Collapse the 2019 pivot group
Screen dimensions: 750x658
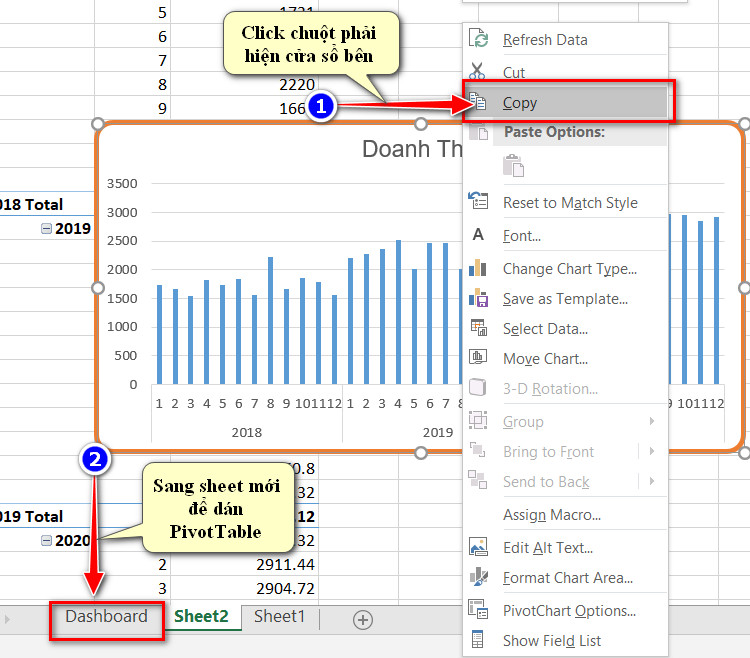[x=46, y=229]
